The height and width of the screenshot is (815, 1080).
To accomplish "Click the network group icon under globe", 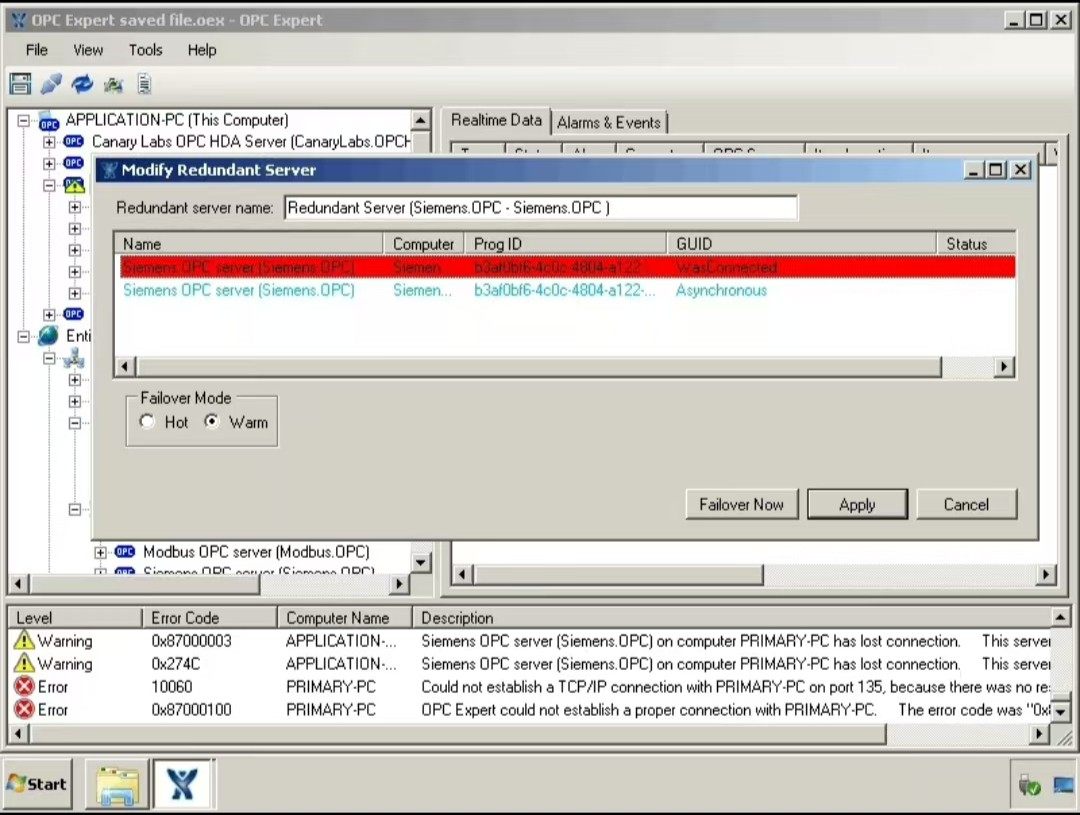I will pos(74,358).
